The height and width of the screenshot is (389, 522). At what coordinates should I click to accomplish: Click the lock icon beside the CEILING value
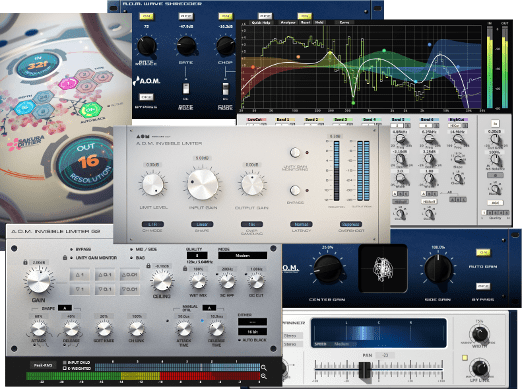point(148,266)
